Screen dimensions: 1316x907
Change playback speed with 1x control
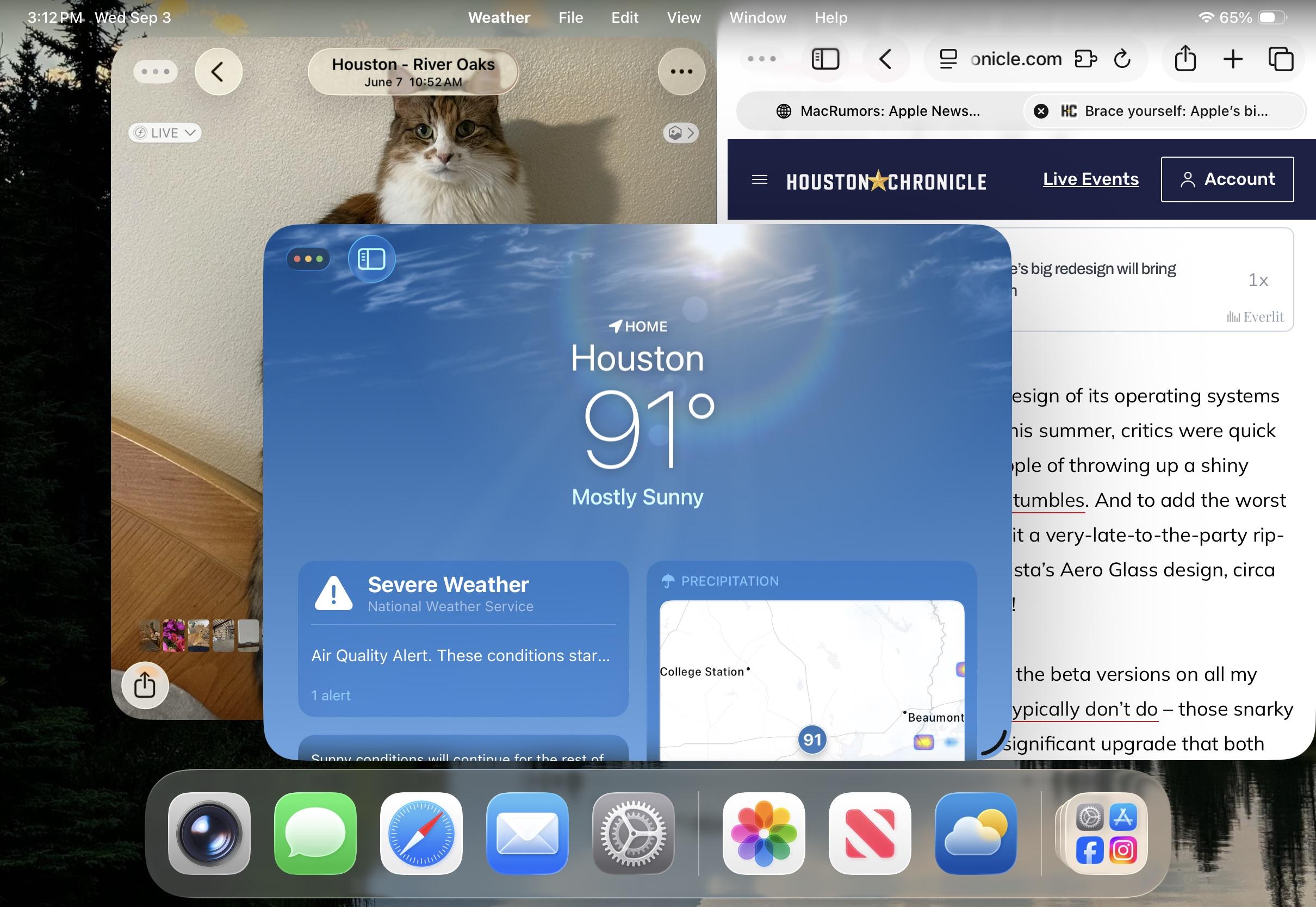(x=1258, y=280)
